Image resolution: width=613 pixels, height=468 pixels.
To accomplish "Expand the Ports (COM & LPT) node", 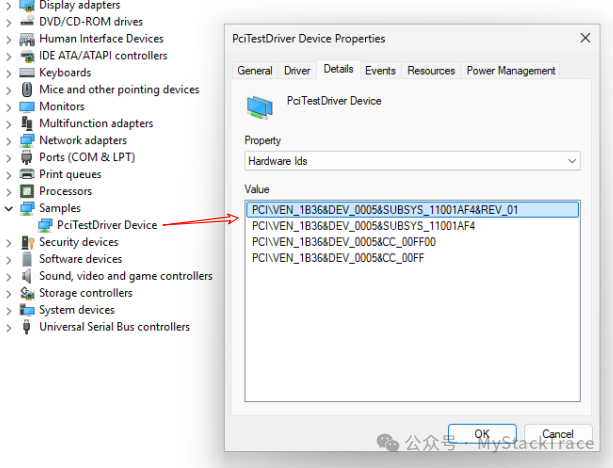I will (x=9, y=158).
